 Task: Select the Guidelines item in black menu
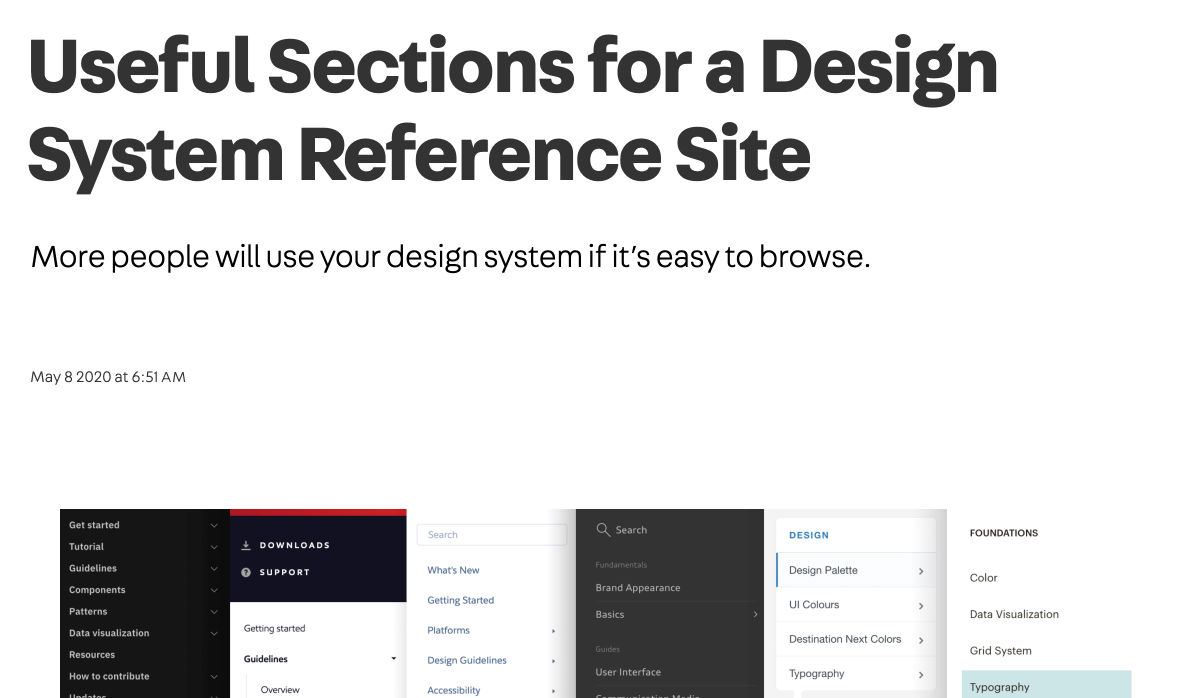[x=93, y=568]
